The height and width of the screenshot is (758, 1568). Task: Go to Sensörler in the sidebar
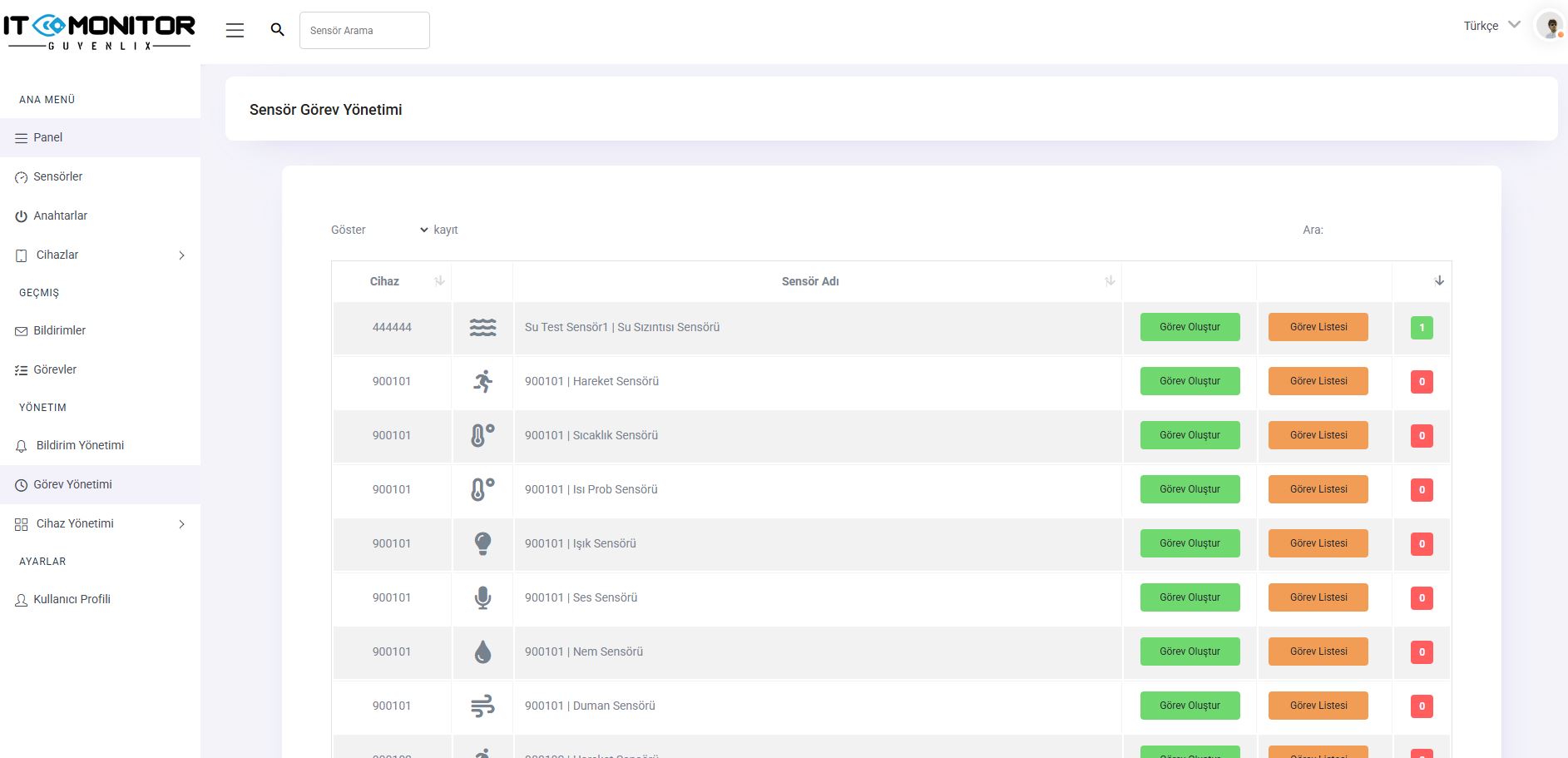coord(57,176)
